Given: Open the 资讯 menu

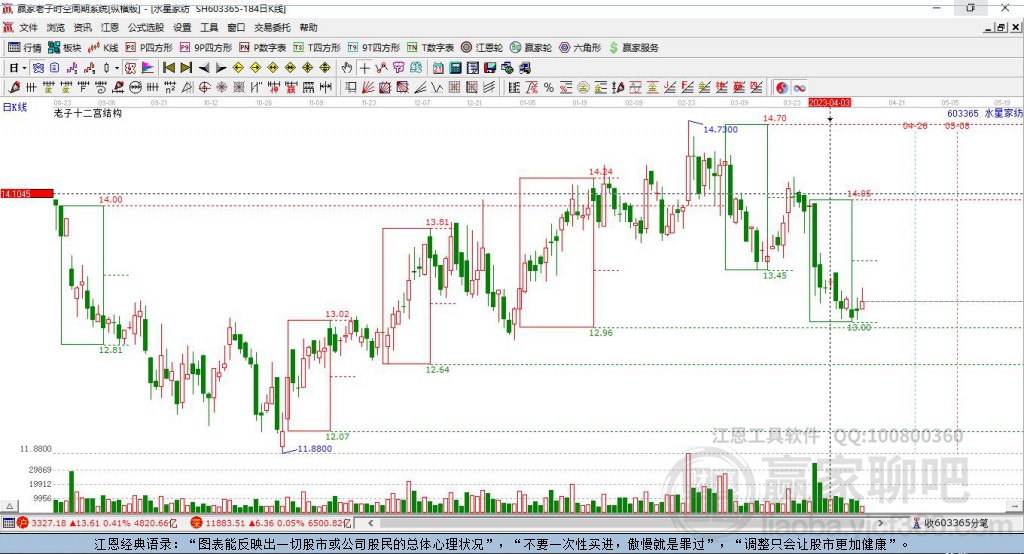Looking at the screenshot, I should coord(82,27).
